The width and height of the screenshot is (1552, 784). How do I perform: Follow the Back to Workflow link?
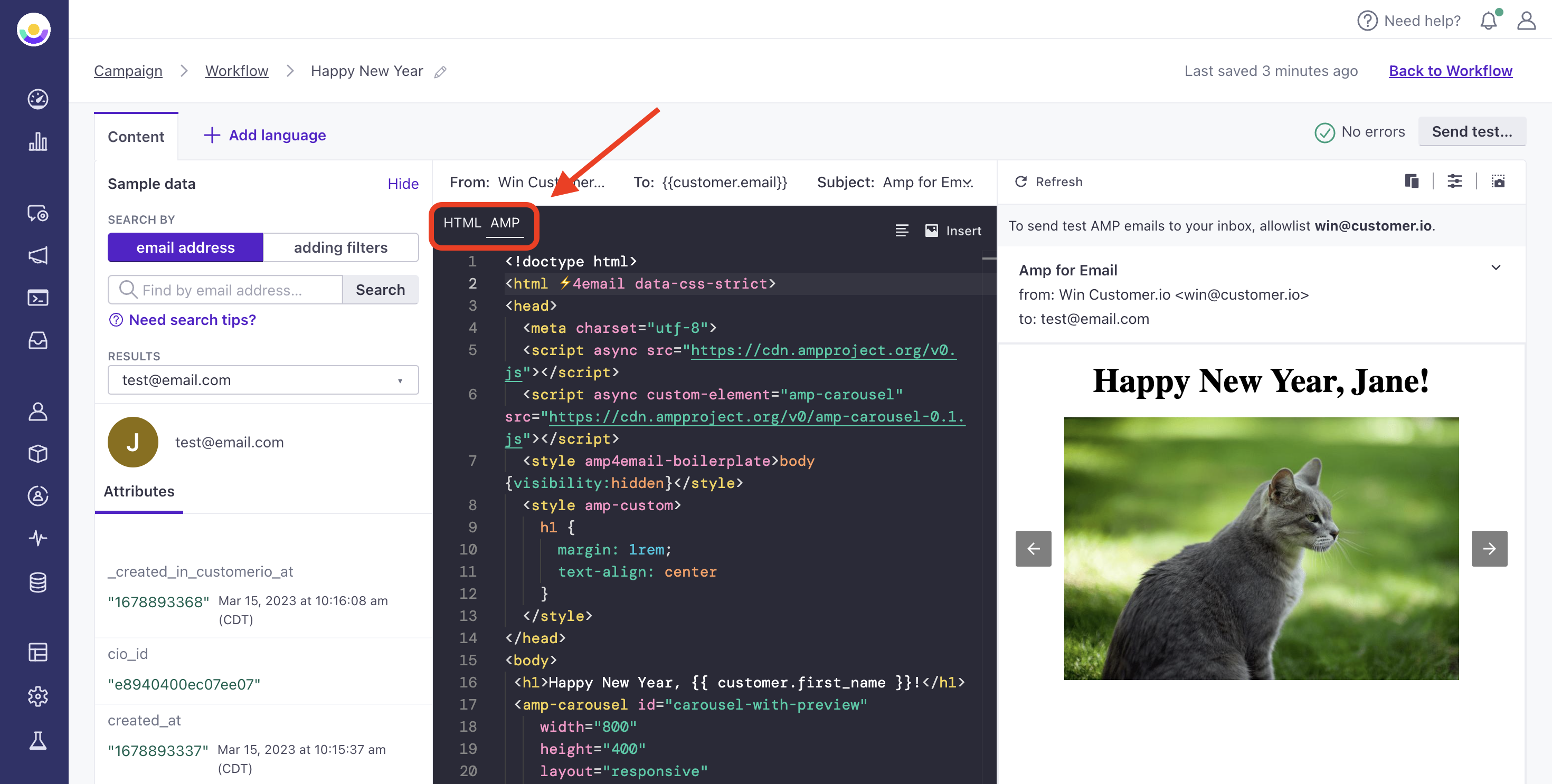coord(1450,71)
